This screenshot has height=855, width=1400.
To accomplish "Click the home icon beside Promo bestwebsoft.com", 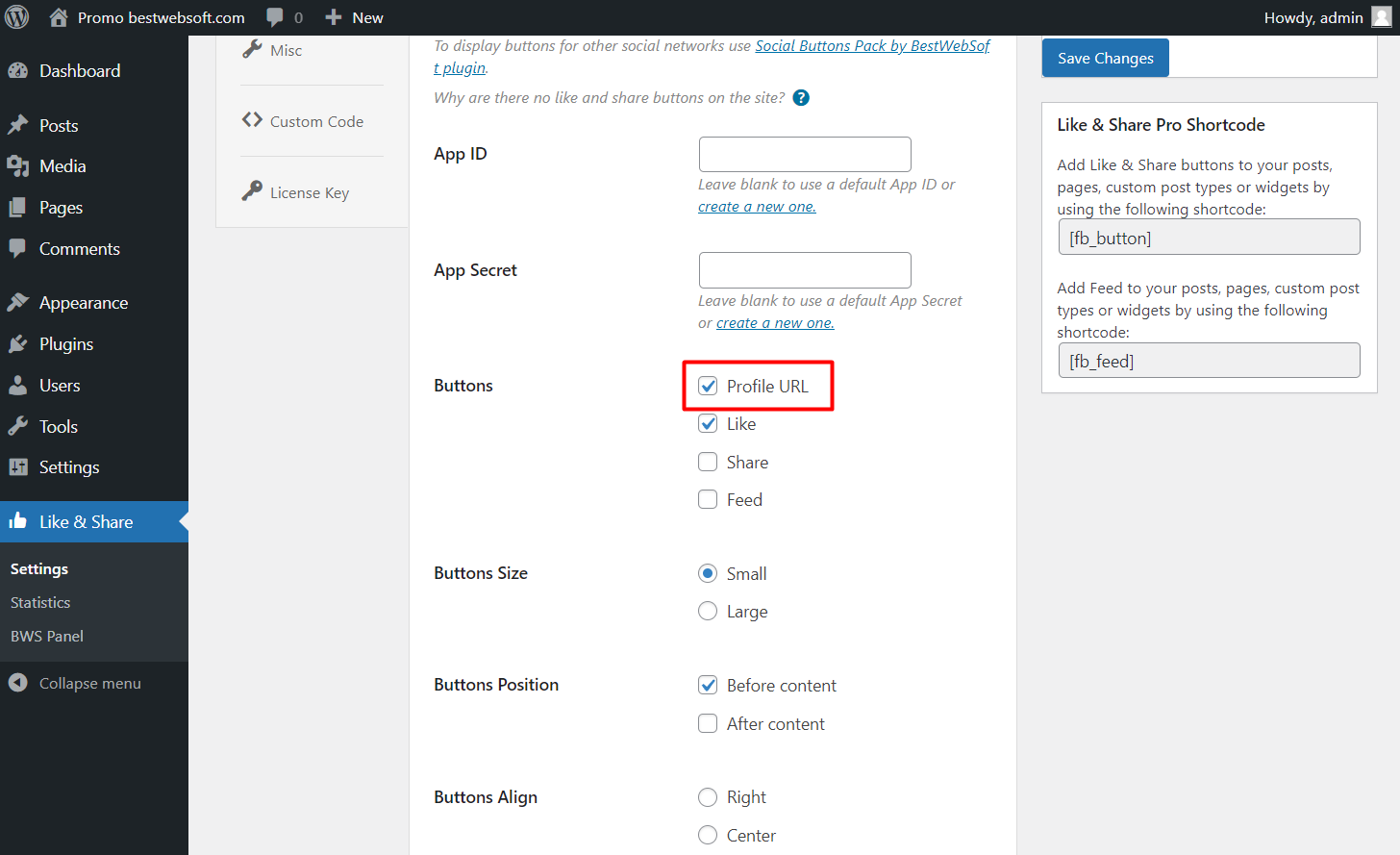I will click(59, 17).
